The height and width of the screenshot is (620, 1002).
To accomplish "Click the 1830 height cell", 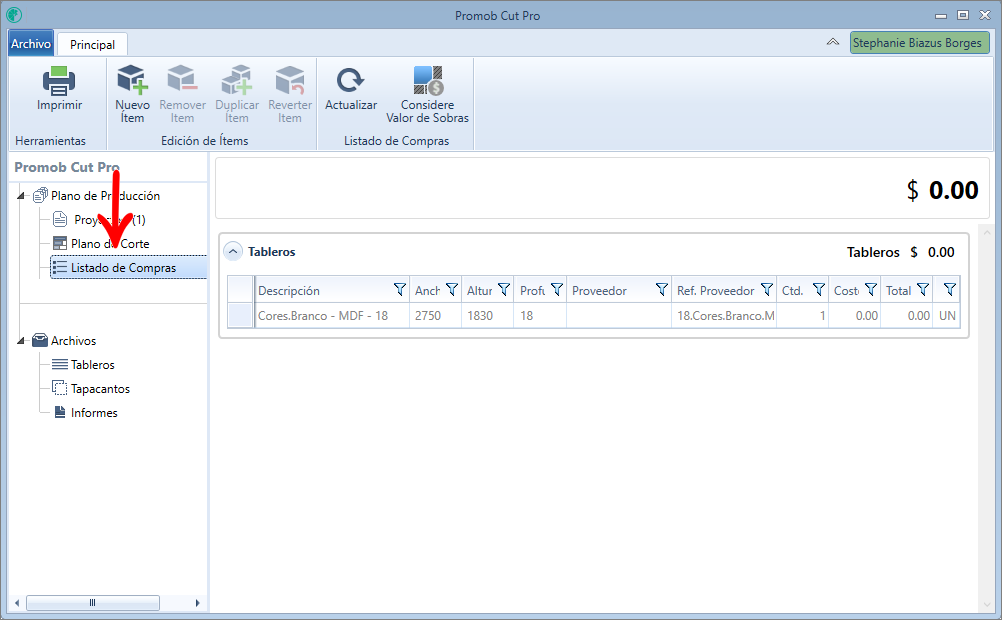I will pos(488,315).
